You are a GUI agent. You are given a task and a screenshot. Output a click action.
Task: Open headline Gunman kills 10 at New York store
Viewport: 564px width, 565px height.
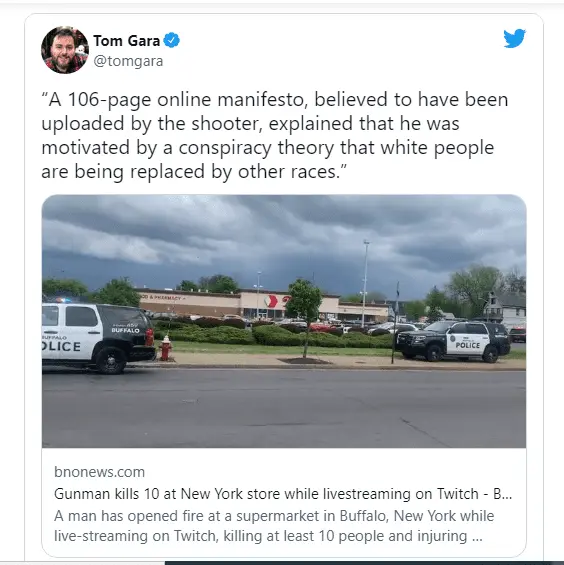coord(283,493)
